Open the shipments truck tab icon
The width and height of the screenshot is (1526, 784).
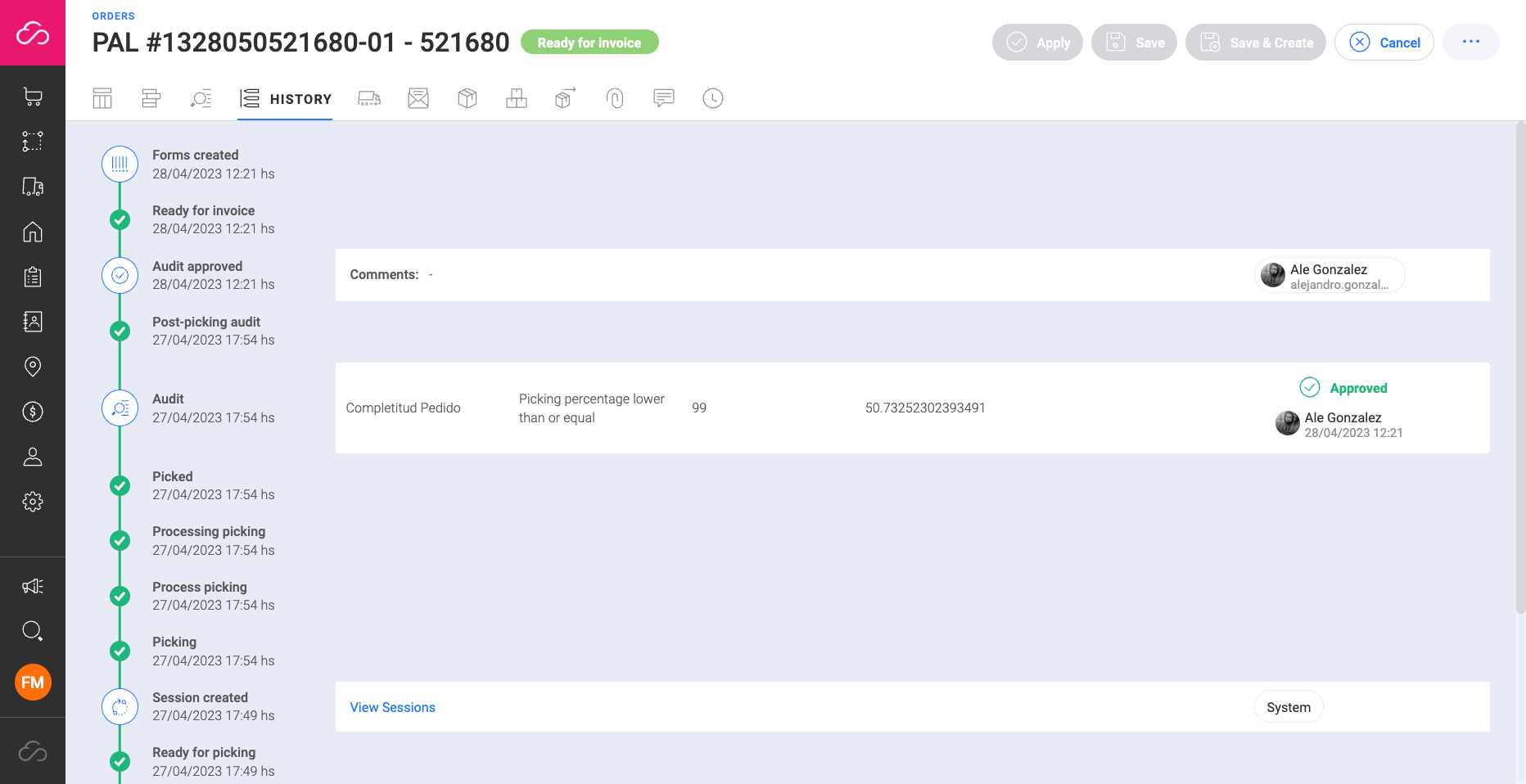[369, 98]
